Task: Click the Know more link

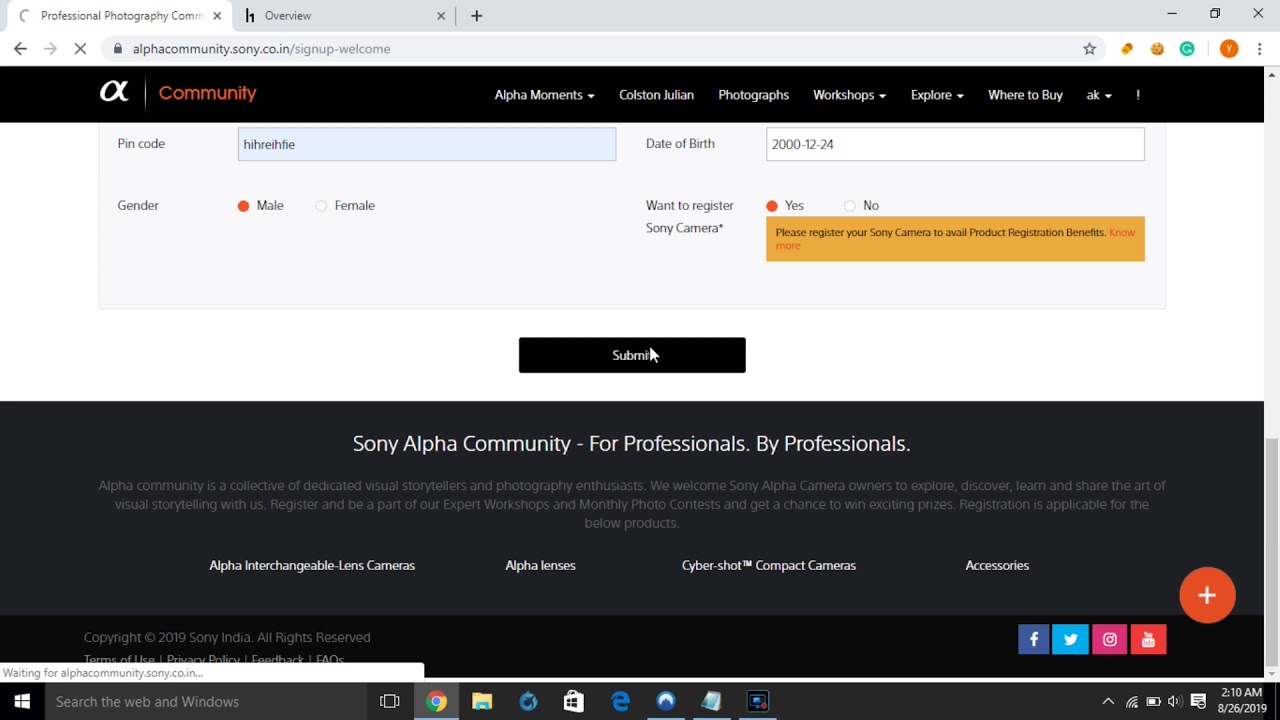Action: tap(1122, 233)
